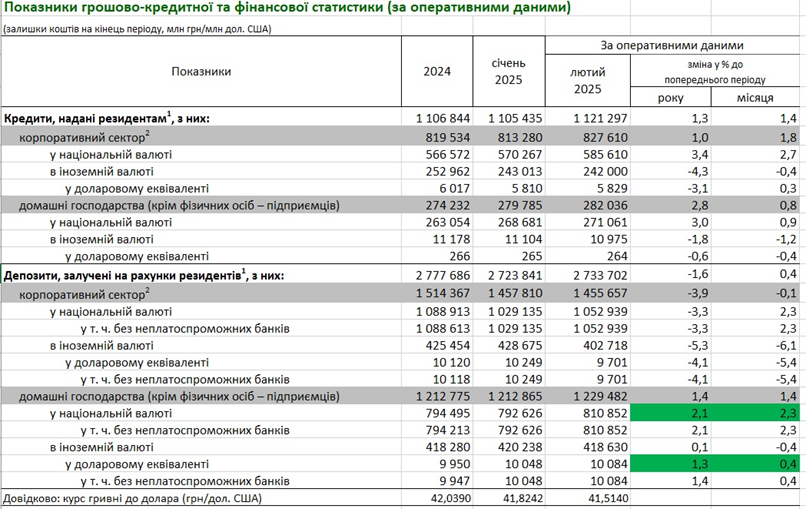This screenshot has width=806, height=509.
Task: Click the table title about грошово-кредитної статистики
Action: (x=287, y=9)
